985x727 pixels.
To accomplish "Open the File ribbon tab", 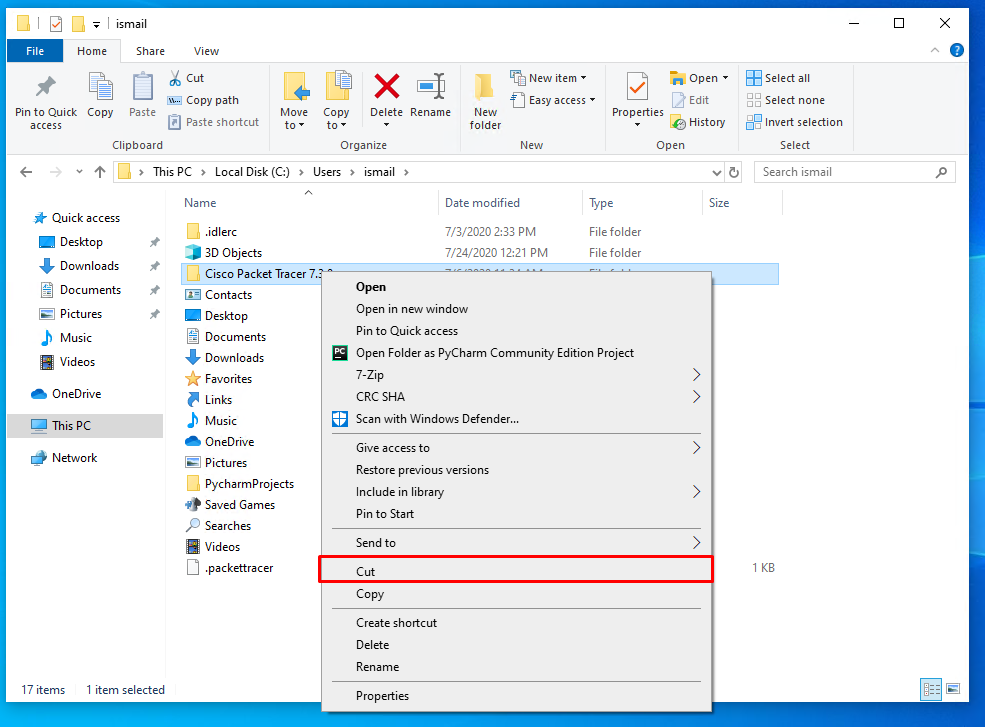I will click(x=35, y=51).
